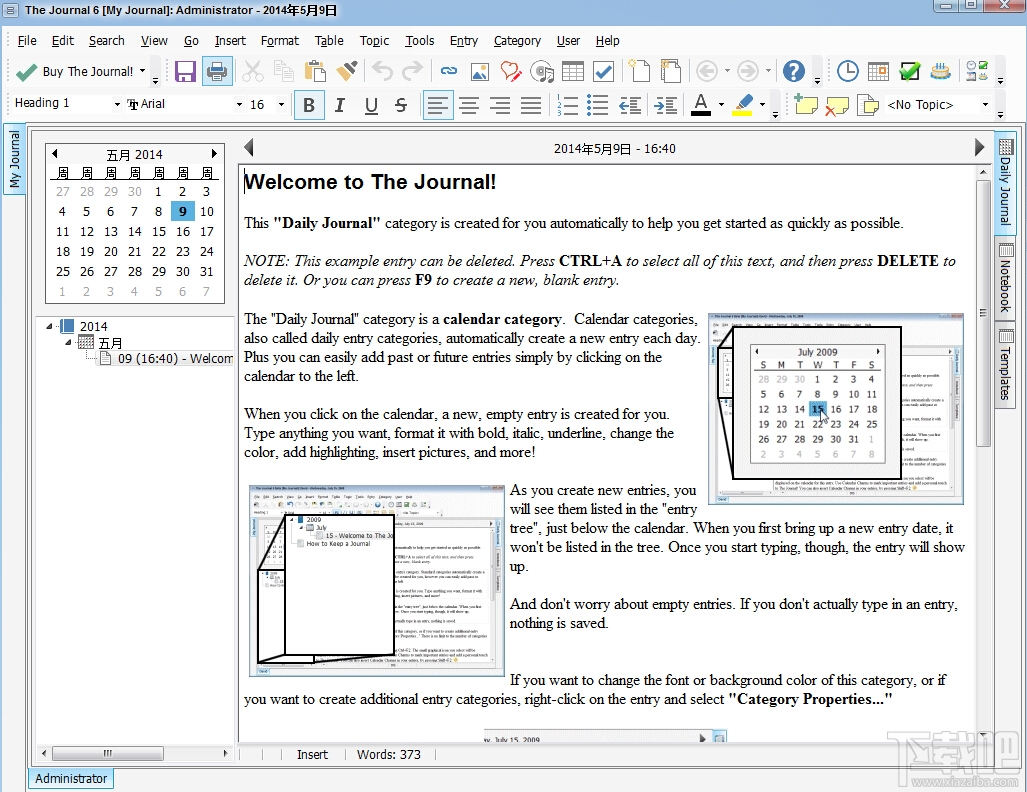Image resolution: width=1027 pixels, height=792 pixels.
Task: Open Help with the blue question mark
Action: (x=794, y=71)
